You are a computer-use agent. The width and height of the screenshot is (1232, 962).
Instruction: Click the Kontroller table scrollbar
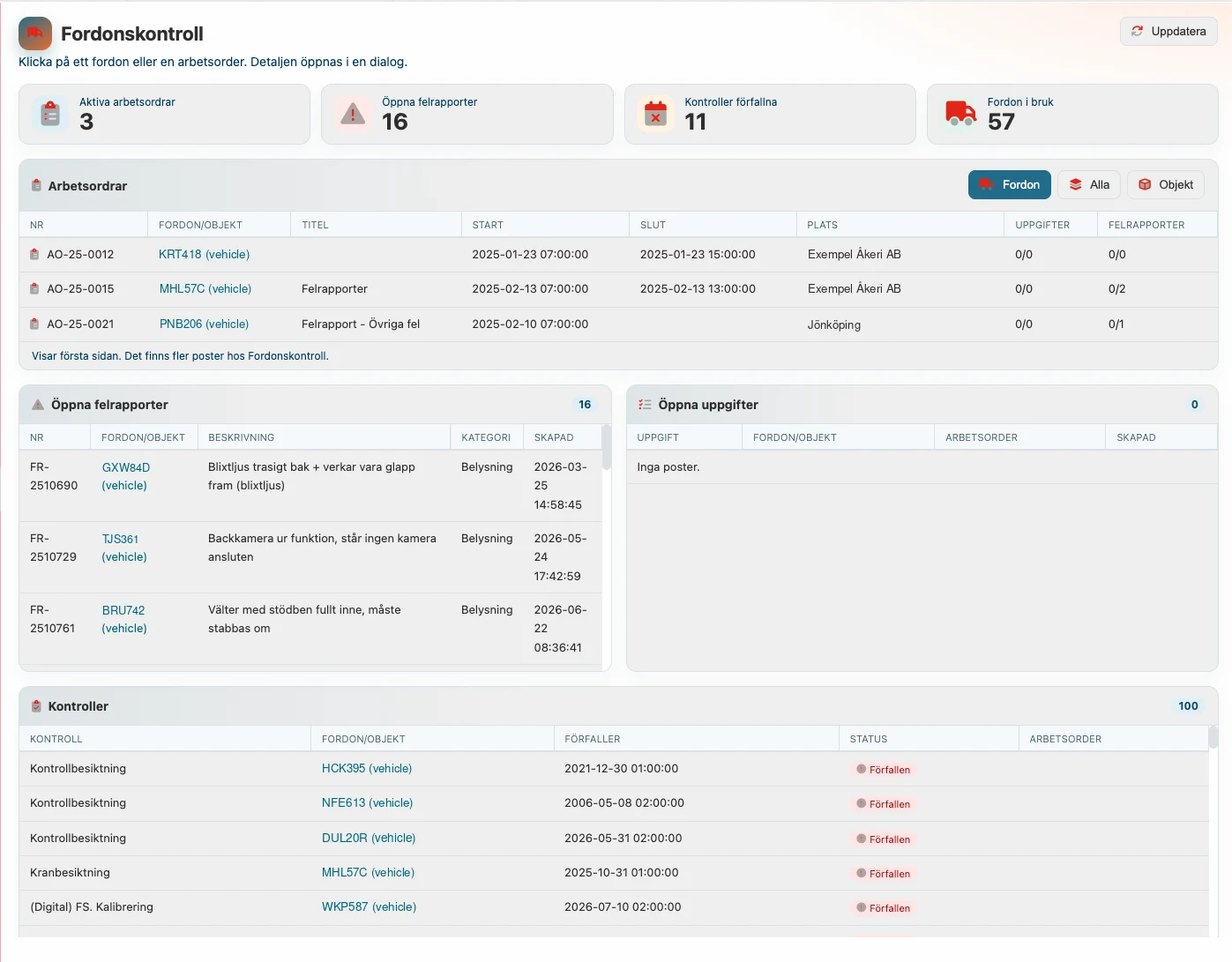[x=1213, y=737]
